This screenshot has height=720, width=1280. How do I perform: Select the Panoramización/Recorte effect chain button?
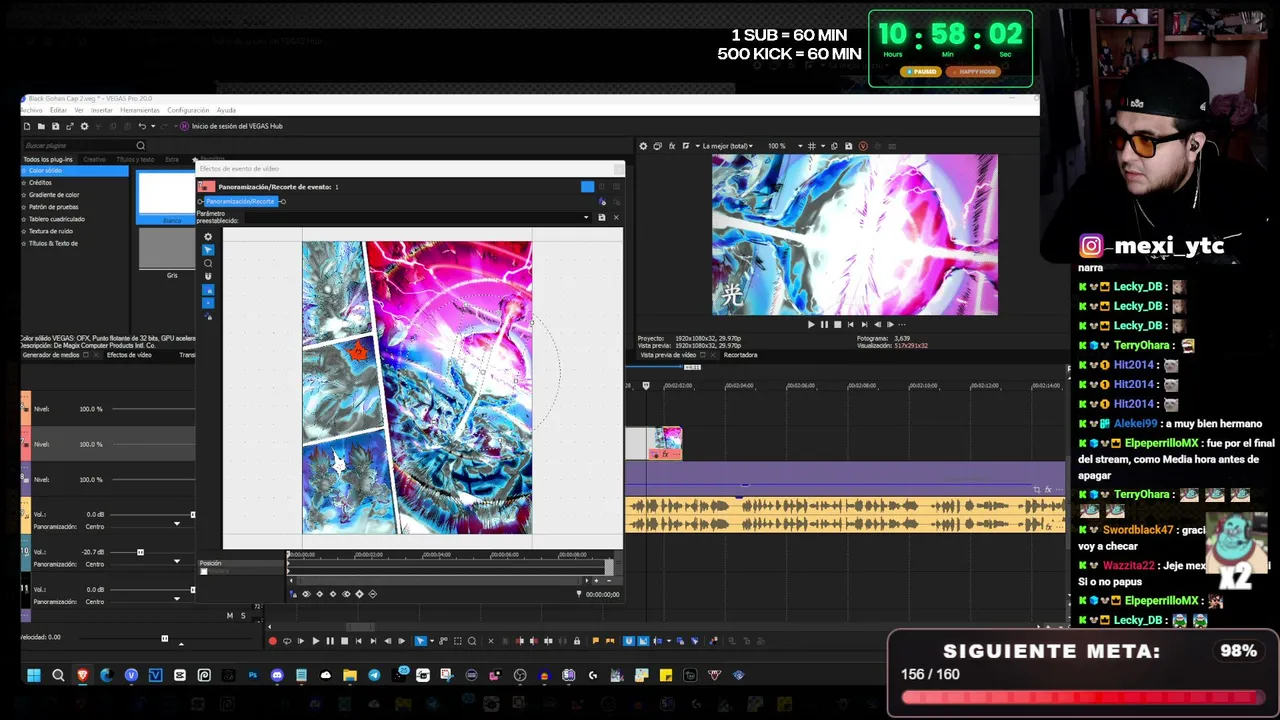pyautogui.click(x=239, y=201)
